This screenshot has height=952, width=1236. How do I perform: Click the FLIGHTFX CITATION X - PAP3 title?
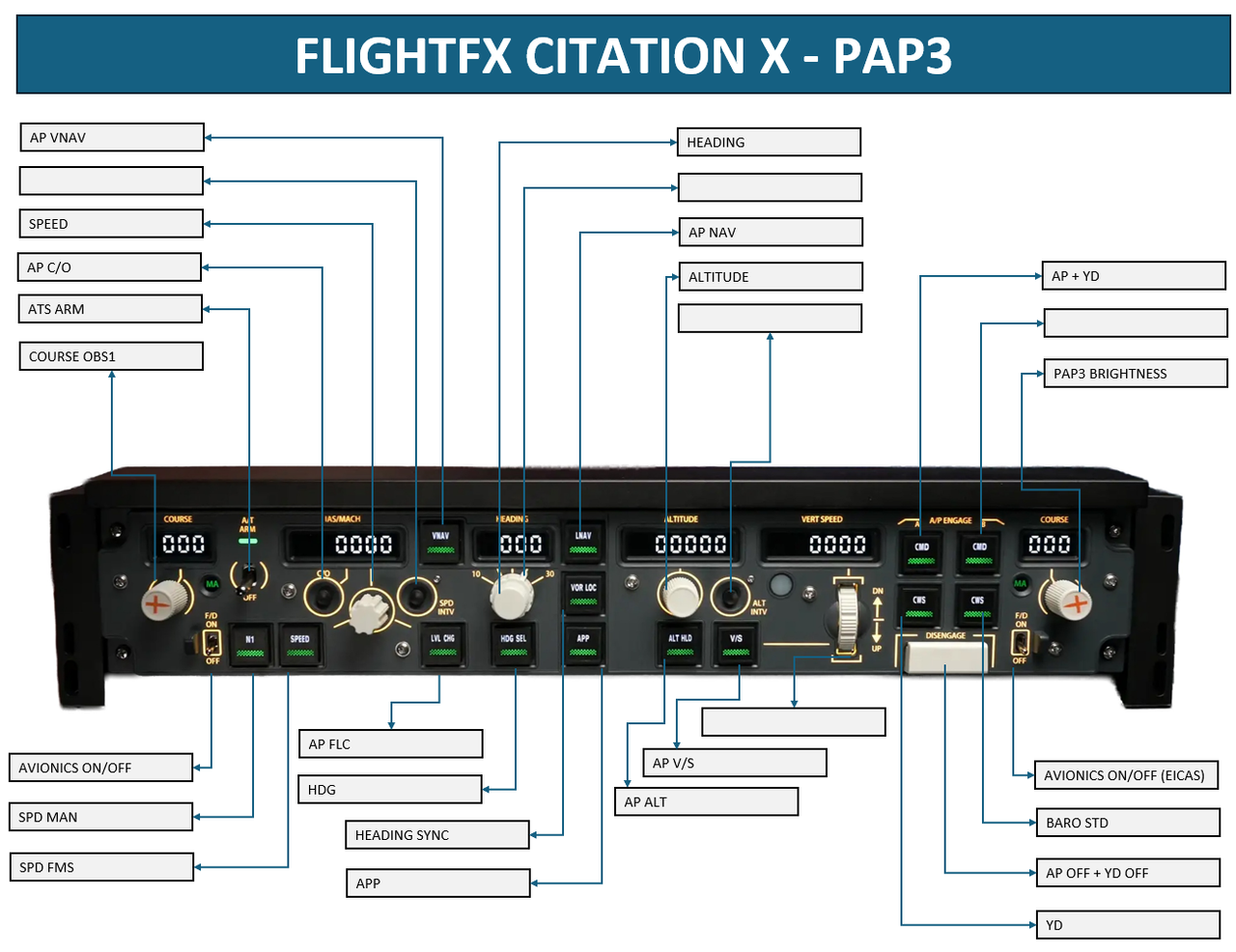624,55
